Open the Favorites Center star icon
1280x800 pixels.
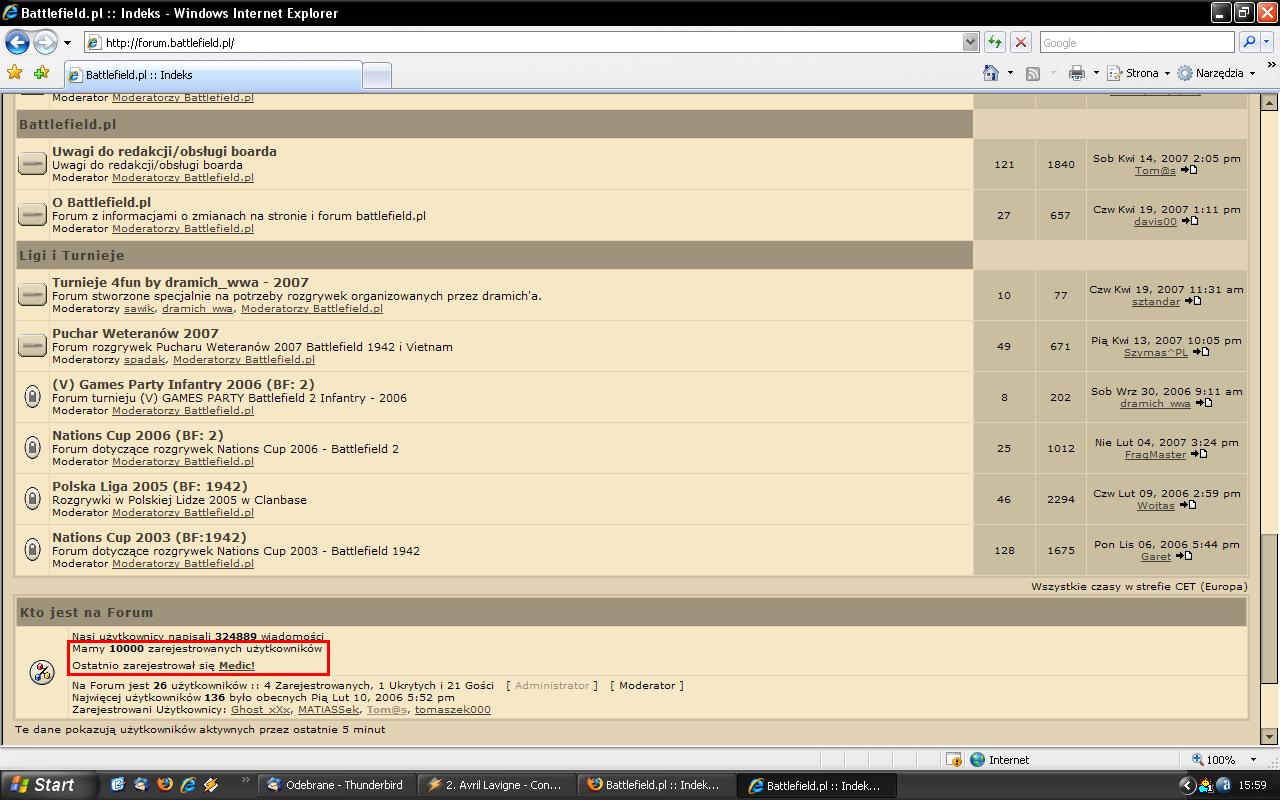click(x=14, y=73)
